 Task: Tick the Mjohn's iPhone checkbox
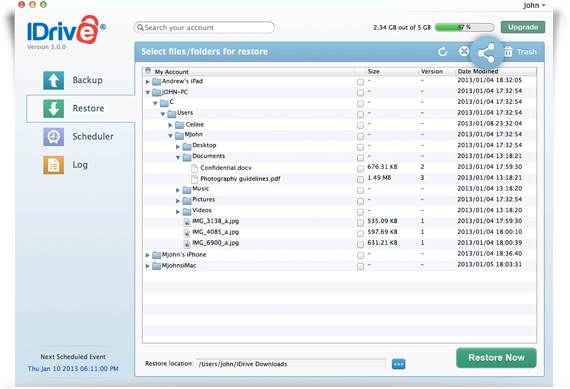(x=360, y=256)
